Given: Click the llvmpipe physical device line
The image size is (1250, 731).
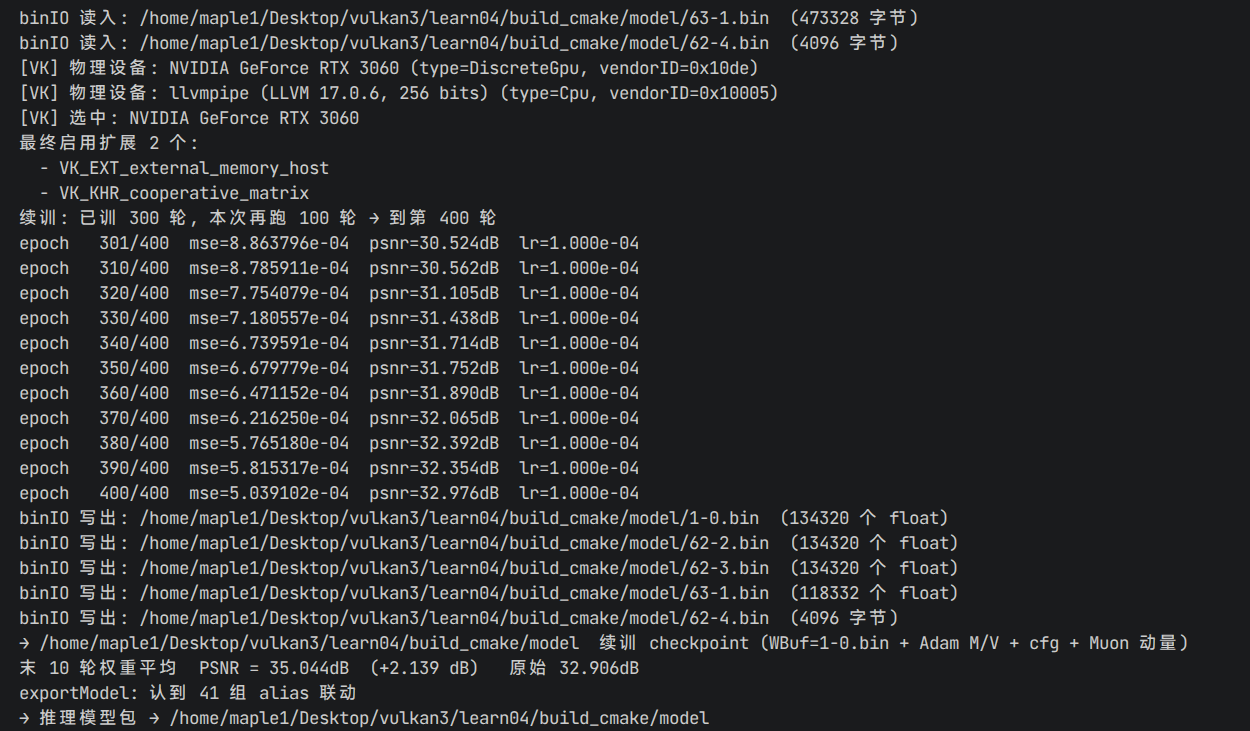Looking at the screenshot, I should point(399,93).
